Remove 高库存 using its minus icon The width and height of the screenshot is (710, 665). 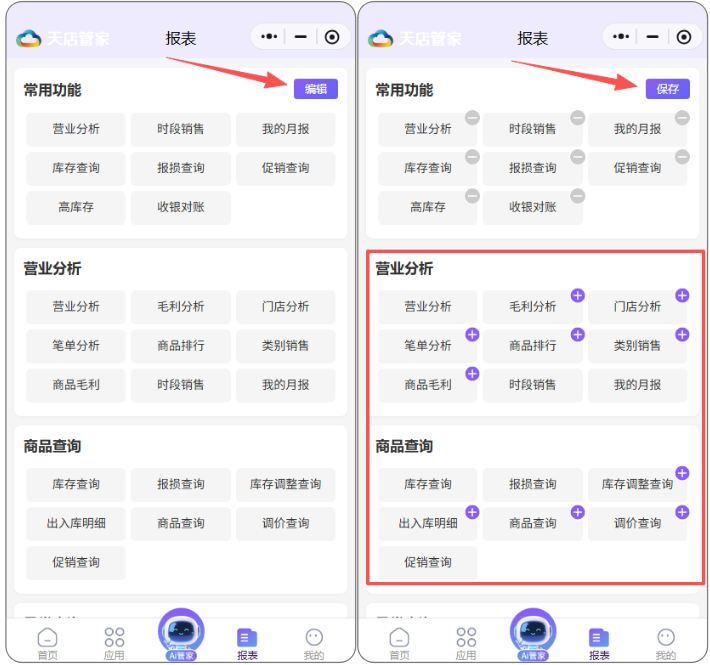(x=472, y=196)
